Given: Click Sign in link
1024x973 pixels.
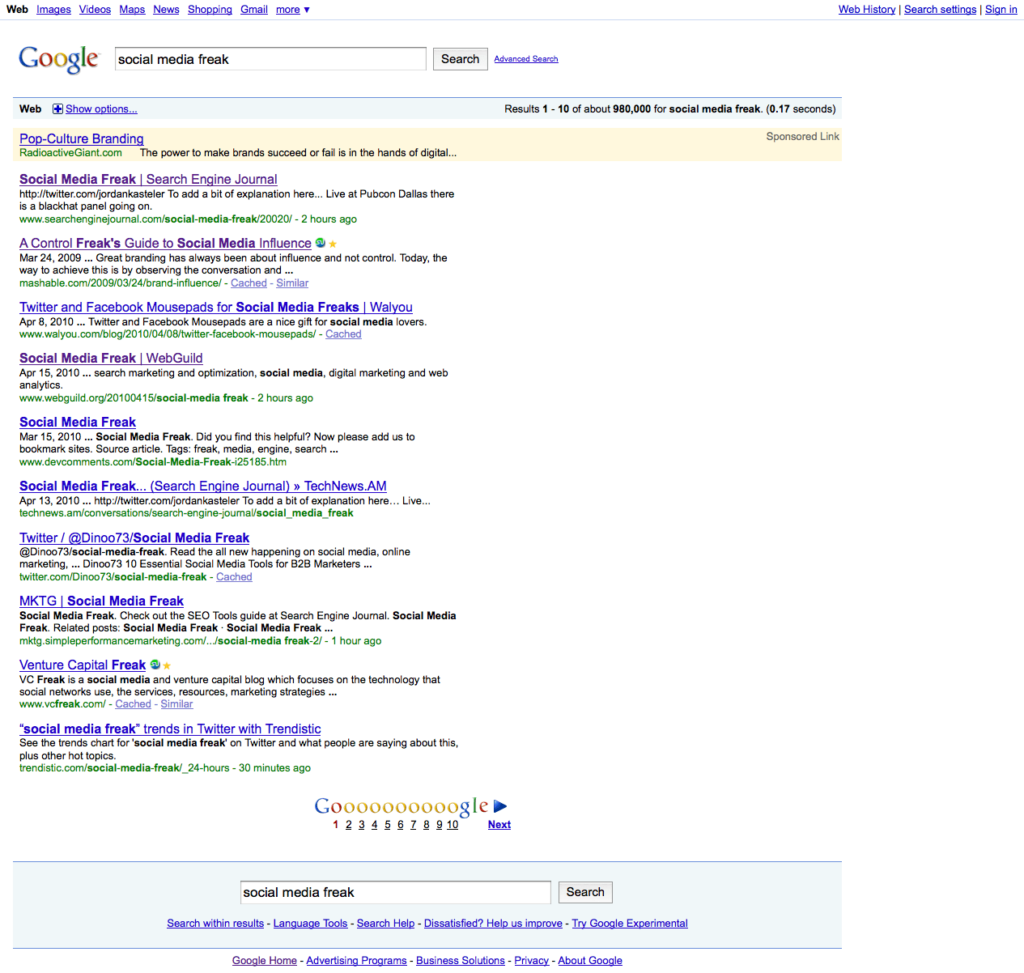Looking at the screenshot, I should pos(1000,10).
